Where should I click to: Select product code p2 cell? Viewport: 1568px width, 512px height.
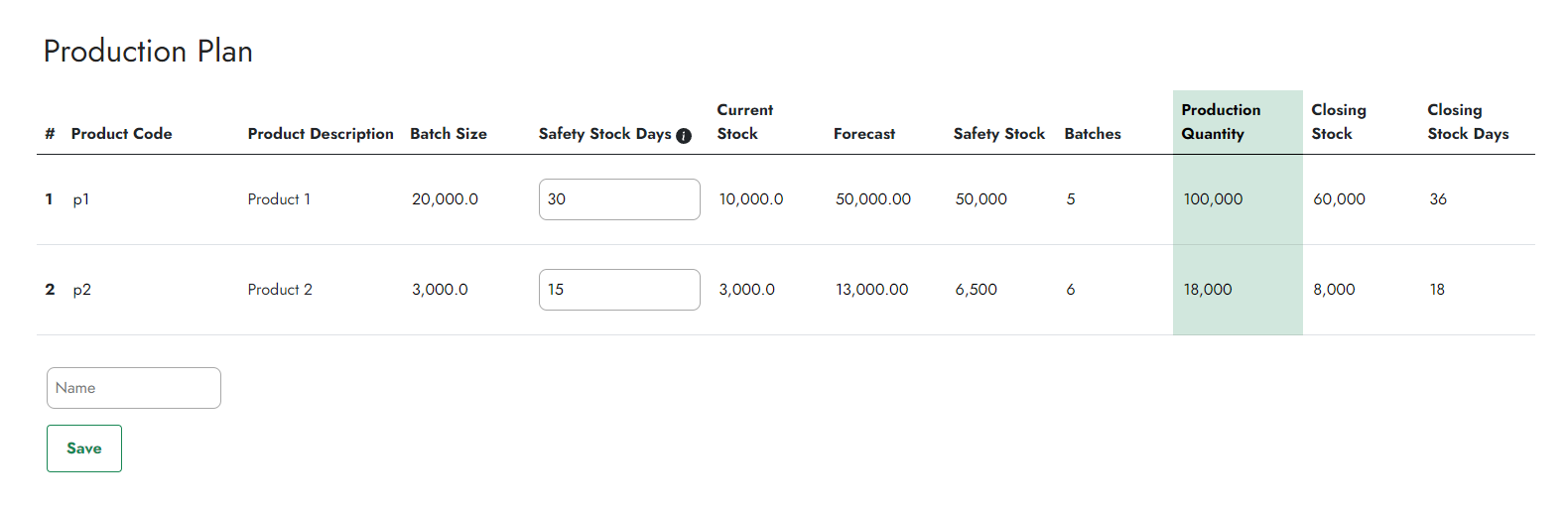click(x=82, y=290)
